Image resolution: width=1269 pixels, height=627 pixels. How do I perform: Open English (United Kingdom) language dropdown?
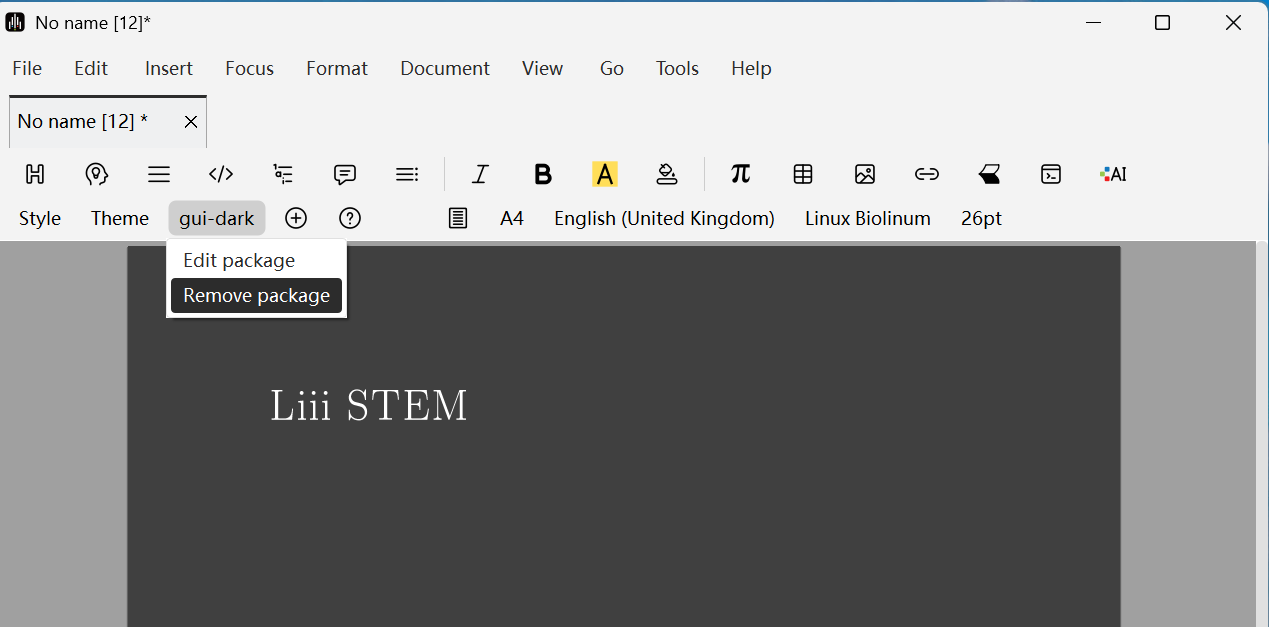click(664, 218)
